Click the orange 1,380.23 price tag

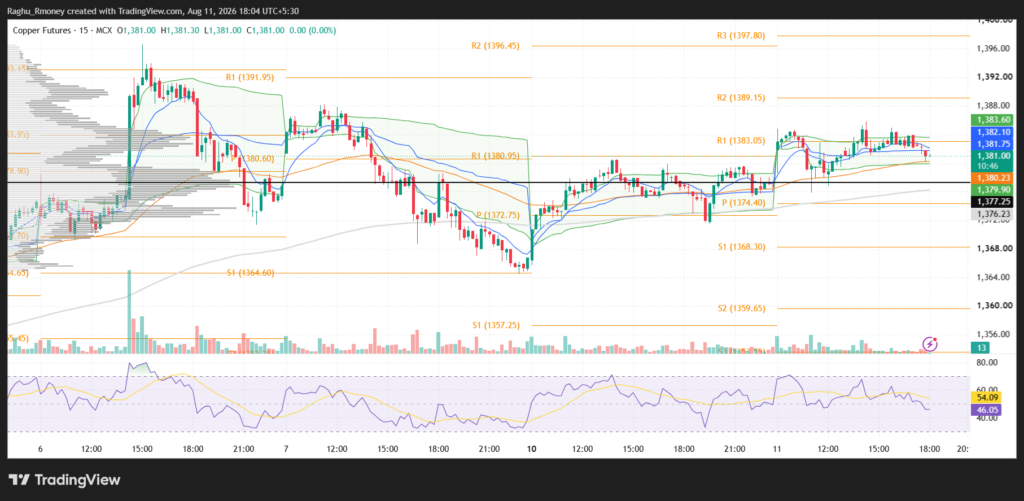pyautogui.click(x=993, y=178)
